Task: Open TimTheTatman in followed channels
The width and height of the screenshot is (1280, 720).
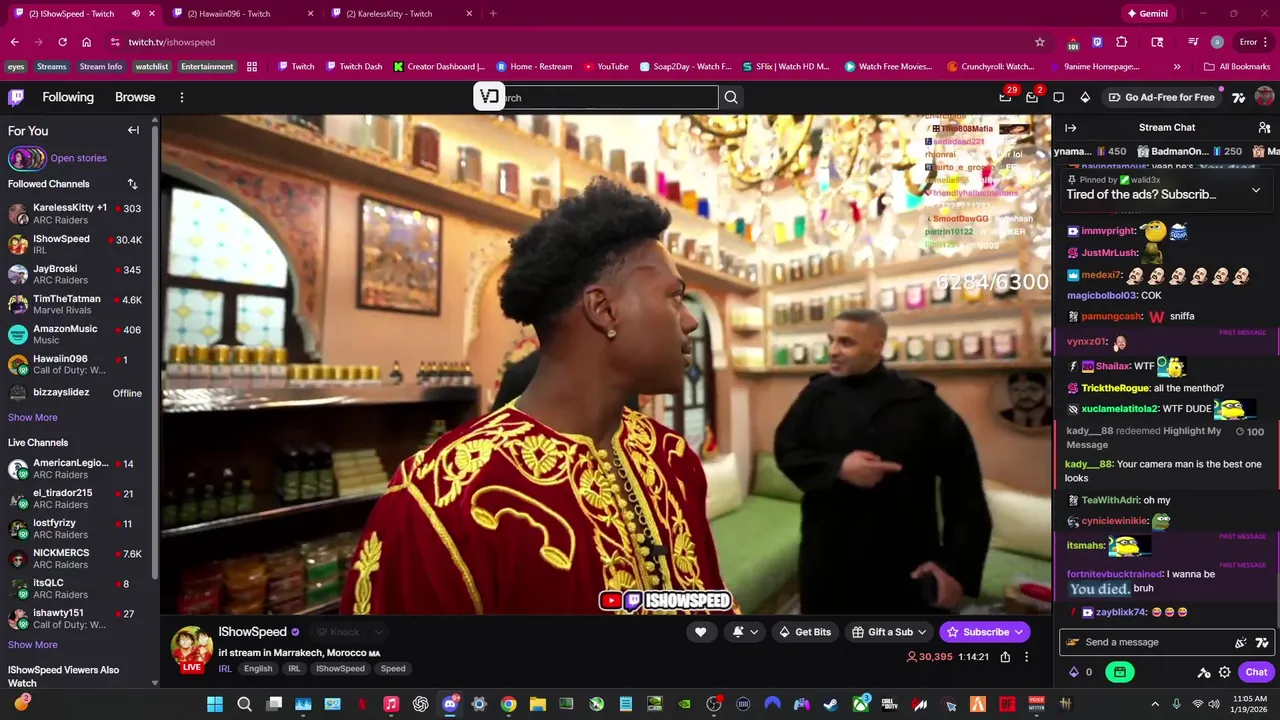Action: pyautogui.click(x=78, y=304)
